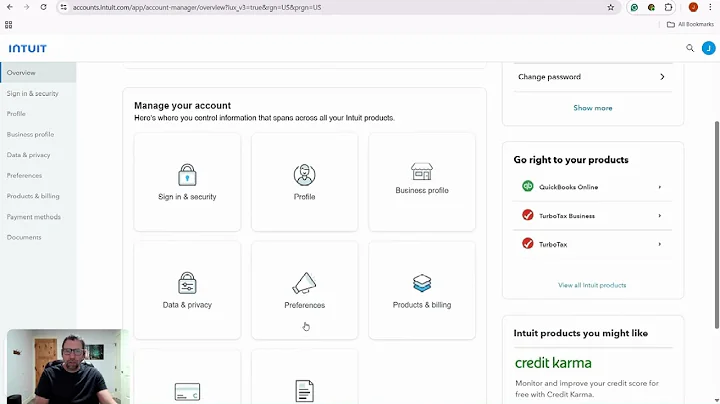The height and width of the screenshot is (404, 720).
Task: Expand the TurboTax row arrow
Action: (x=659, y=244)
